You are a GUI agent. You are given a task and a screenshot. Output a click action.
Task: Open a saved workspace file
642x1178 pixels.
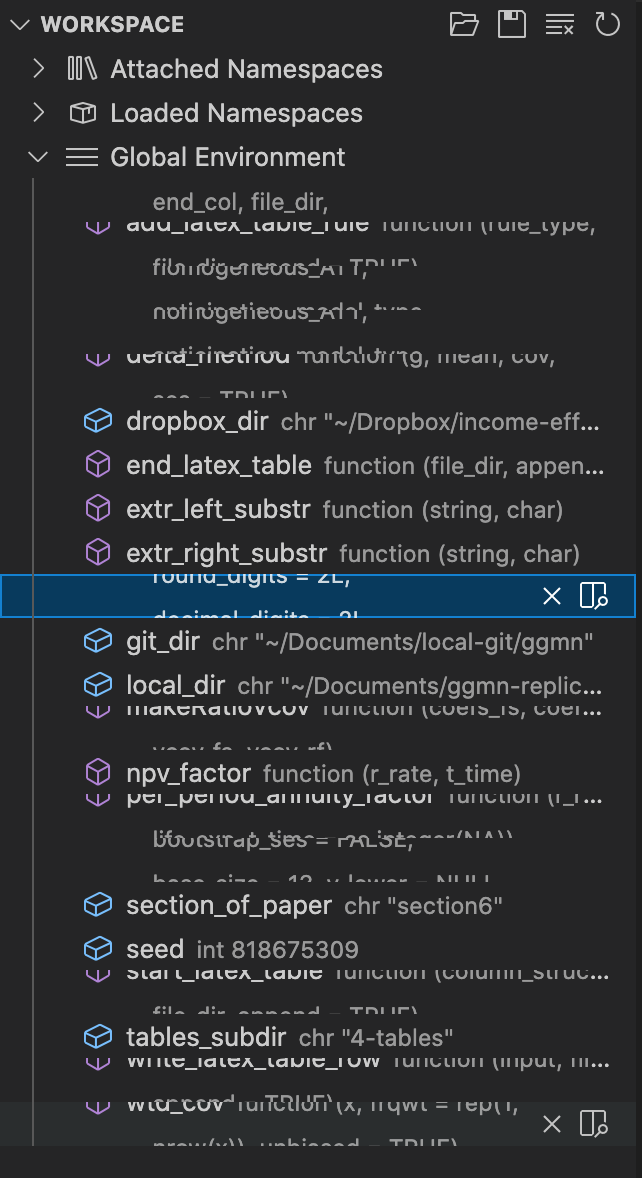(463, 24)
